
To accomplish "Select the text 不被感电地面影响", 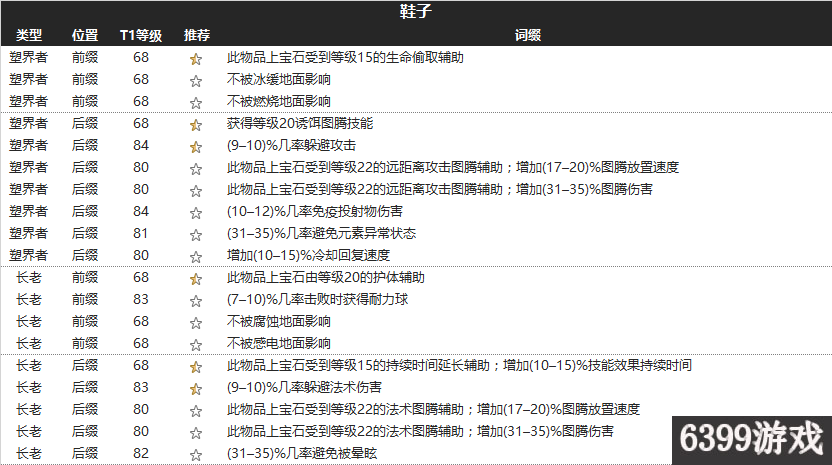I will (279, 343).
